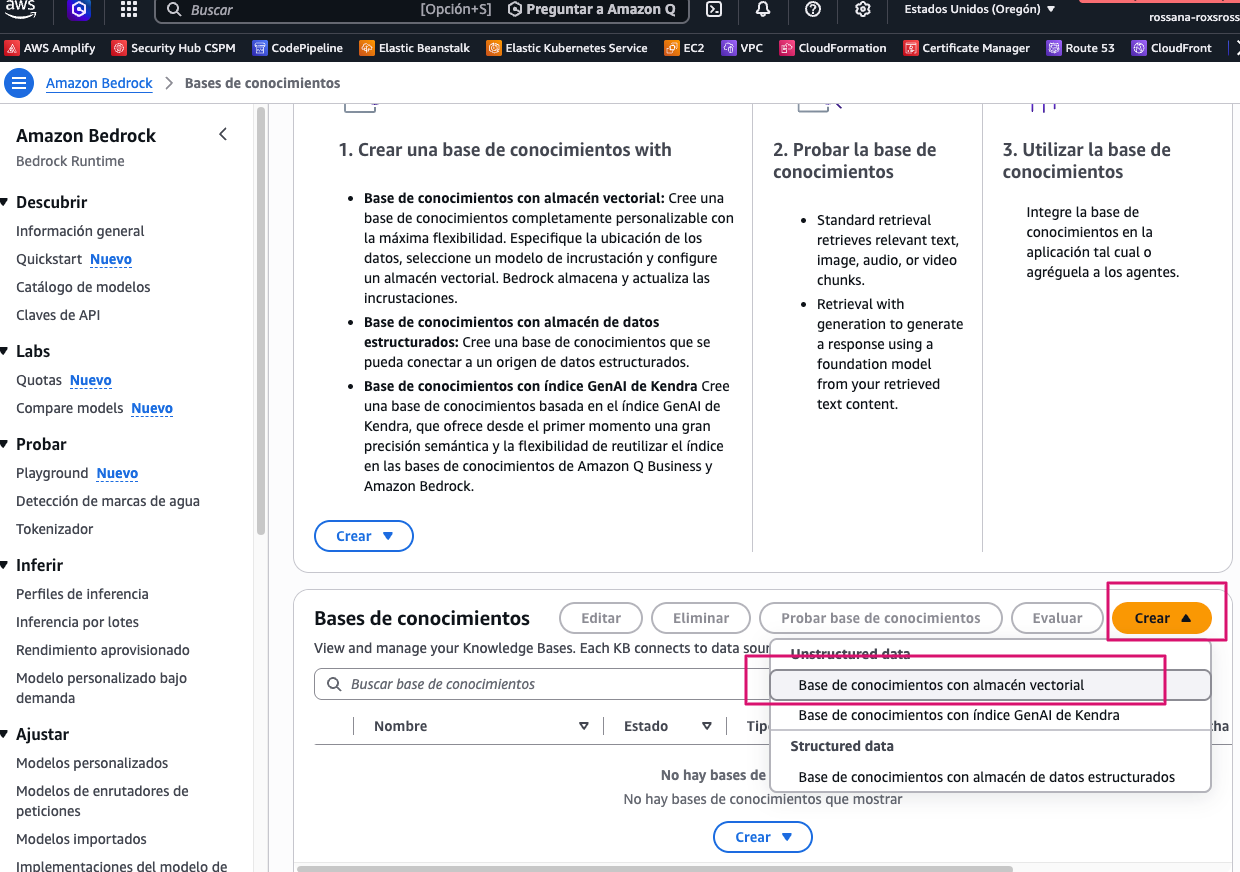The width and height of the screenshot is (1240, 872).
Task: Click Buscar base de conocimientos field
Action: click(x=542, y=684)
